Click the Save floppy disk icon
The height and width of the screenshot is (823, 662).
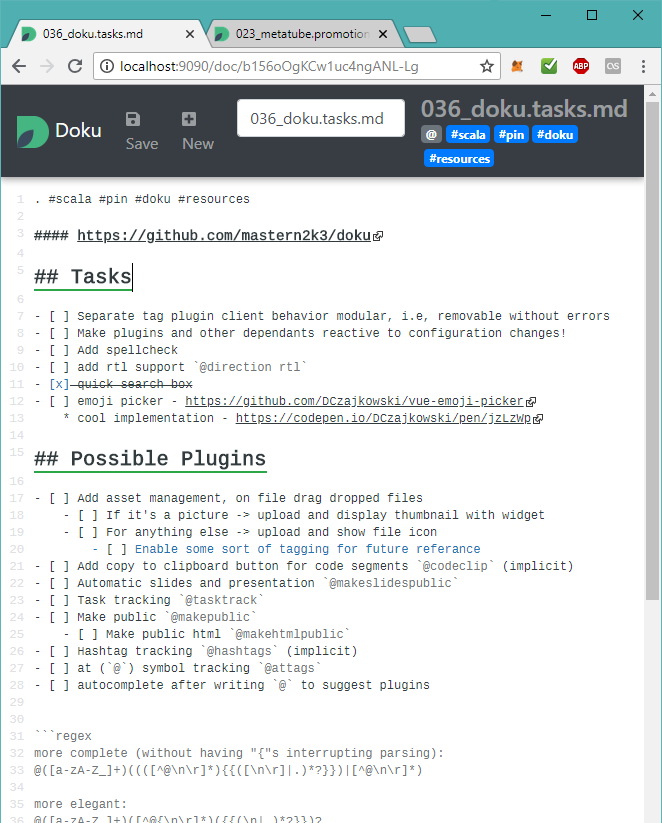133,119
